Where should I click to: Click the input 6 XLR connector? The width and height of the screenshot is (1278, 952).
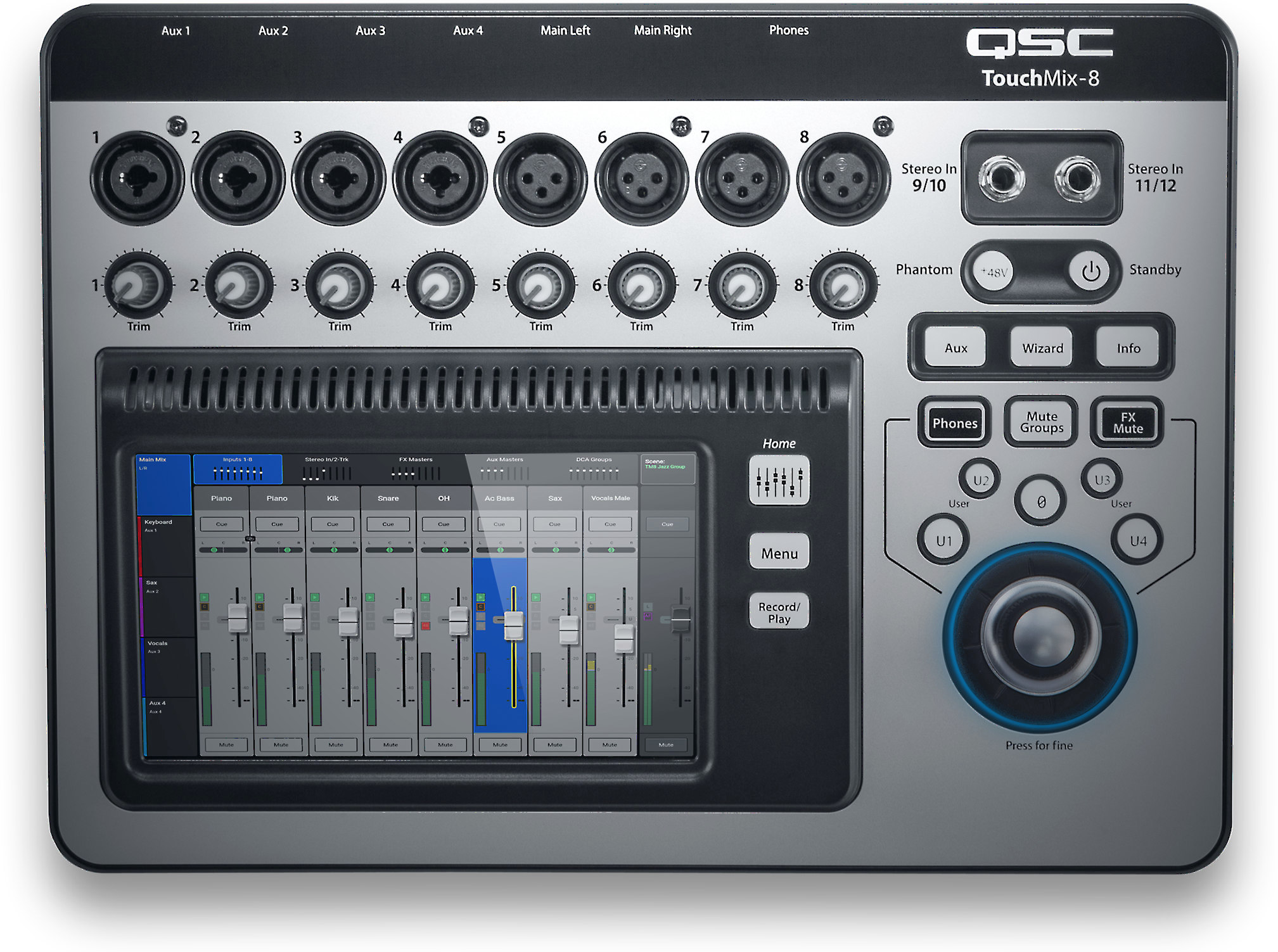641,179
